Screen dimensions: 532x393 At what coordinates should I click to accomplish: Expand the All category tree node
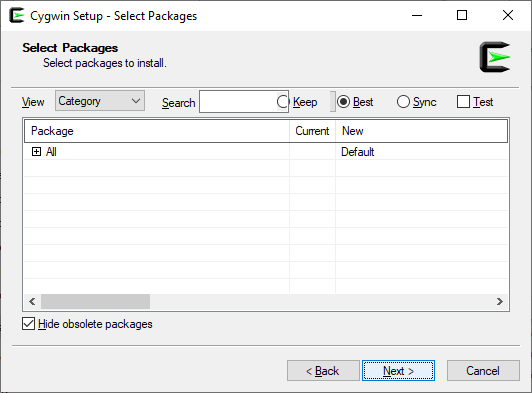[x=36, y=151]
